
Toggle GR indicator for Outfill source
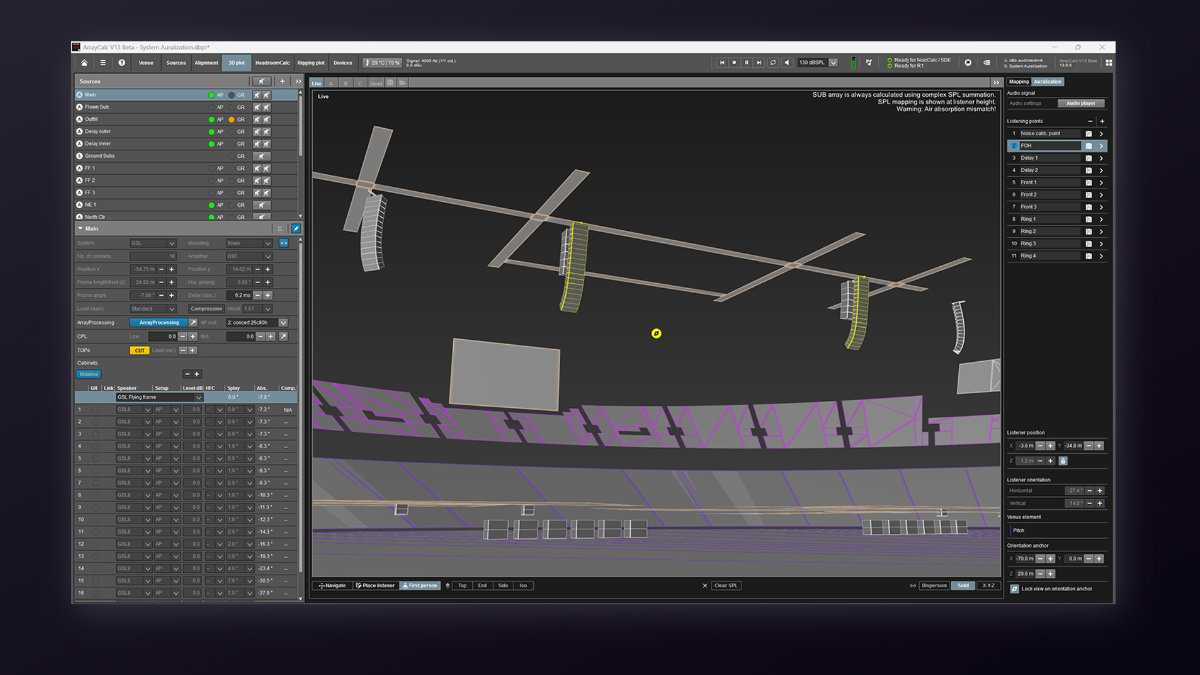point(231,119)
